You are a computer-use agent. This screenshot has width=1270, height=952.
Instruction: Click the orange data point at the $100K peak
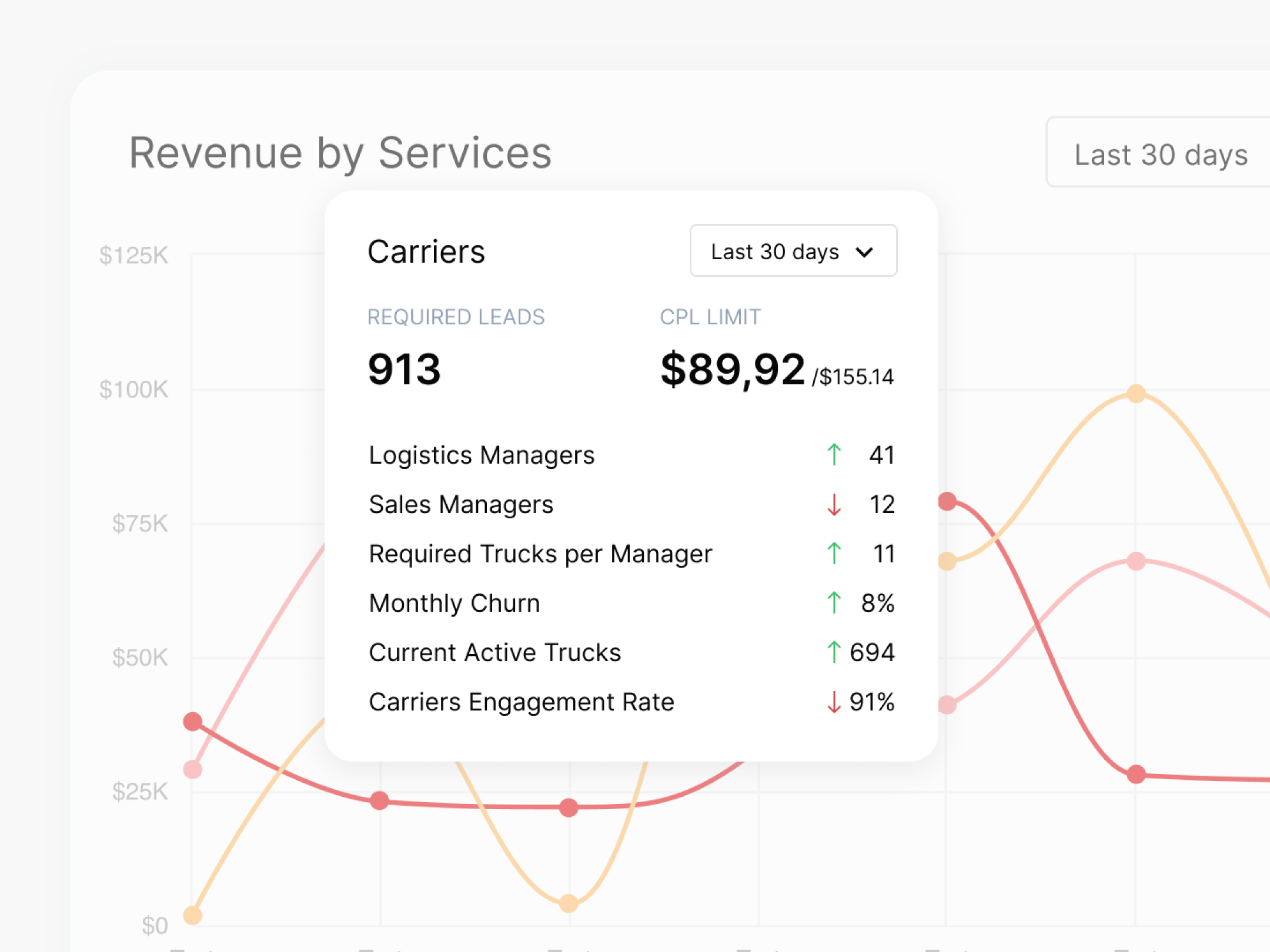(1136, 393)
